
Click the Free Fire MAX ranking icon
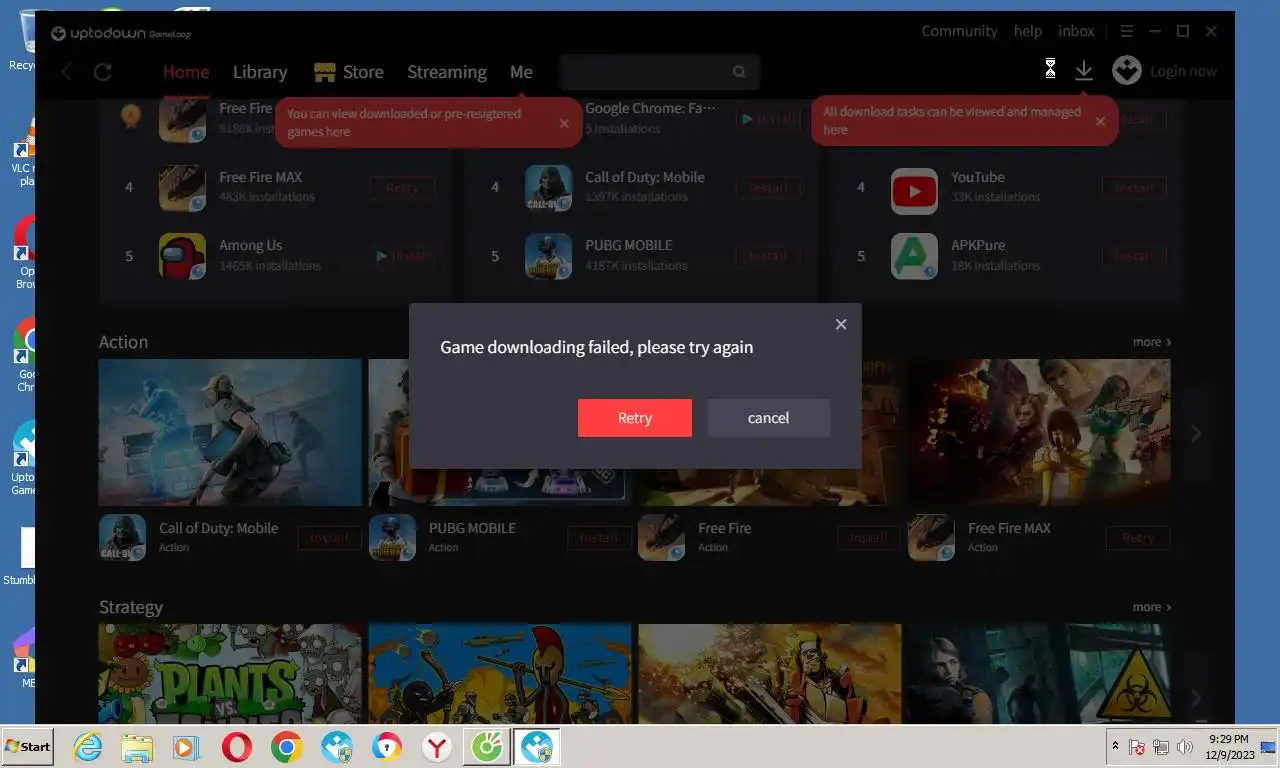182,187
